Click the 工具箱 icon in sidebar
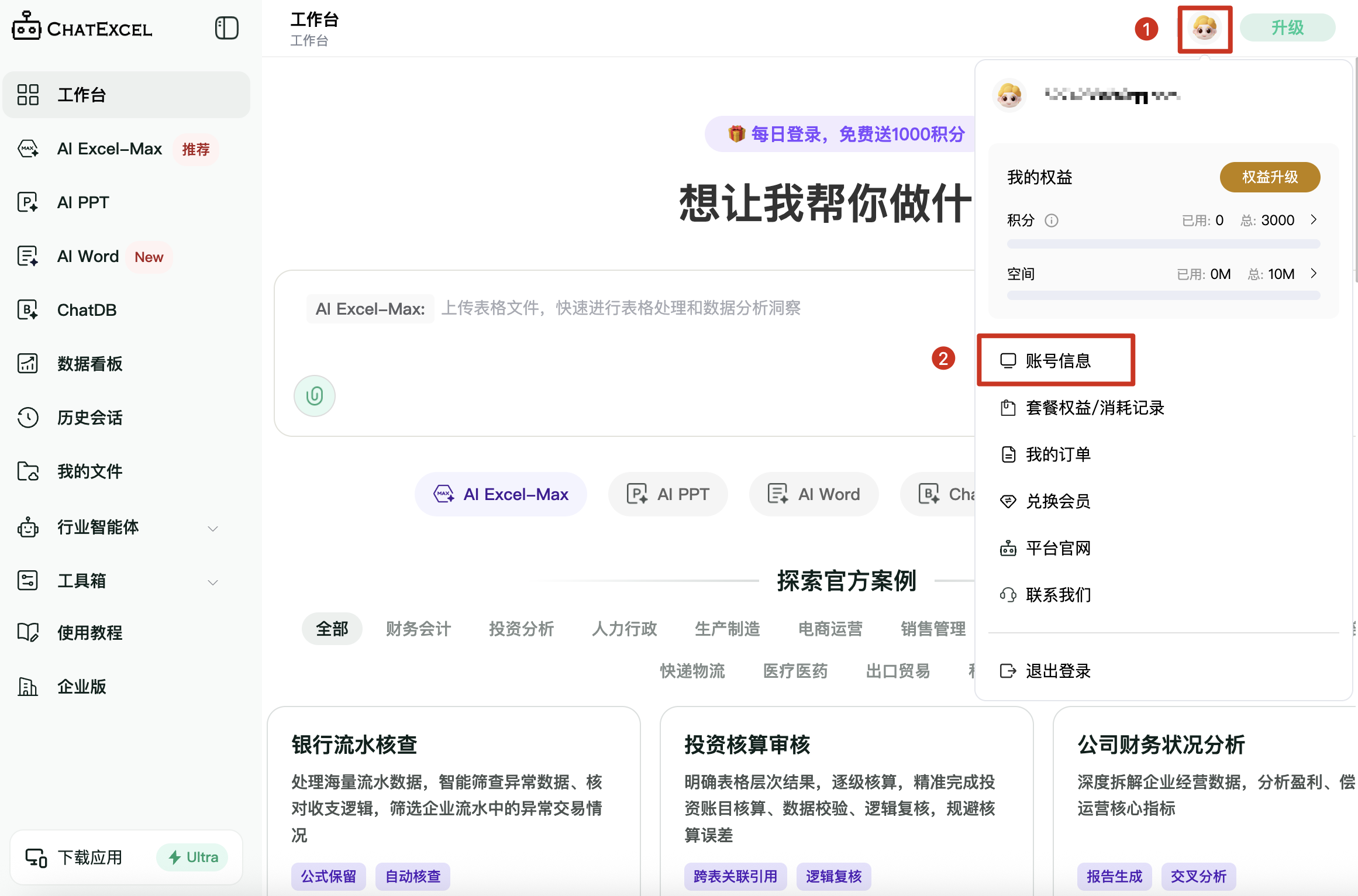Image resolution: width=1358 pixels, height=896 pixels. pyautogui.click(x=27, y=581)
